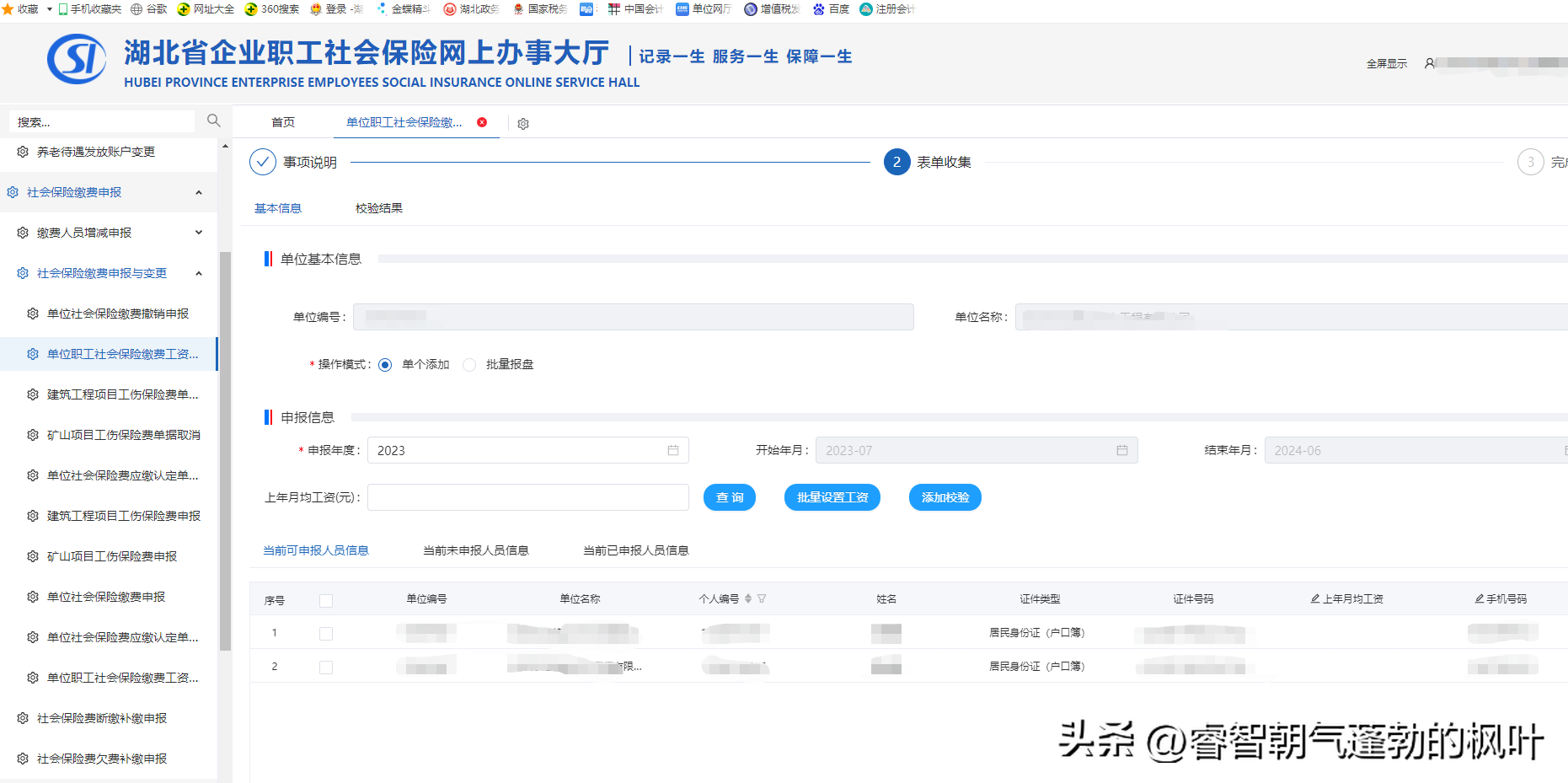Open the 申报年度 year picker
The width and height of the screenshot is (1568, 783).
pos(528,450)
